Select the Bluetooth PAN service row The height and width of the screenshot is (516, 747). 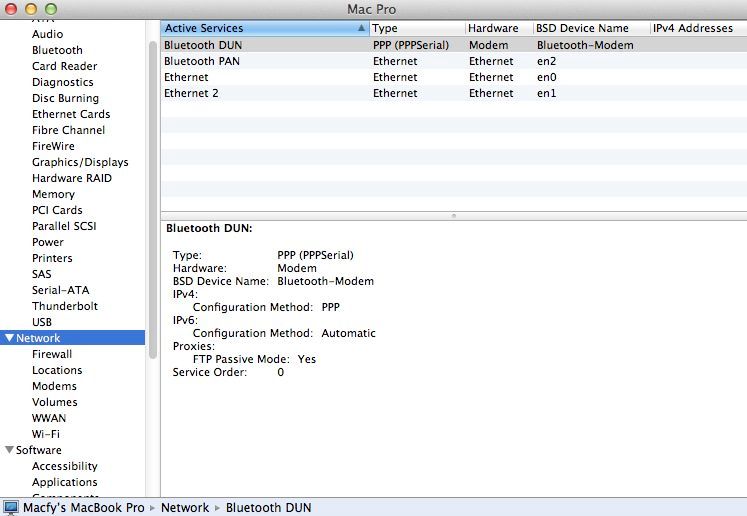pos(454,61)
